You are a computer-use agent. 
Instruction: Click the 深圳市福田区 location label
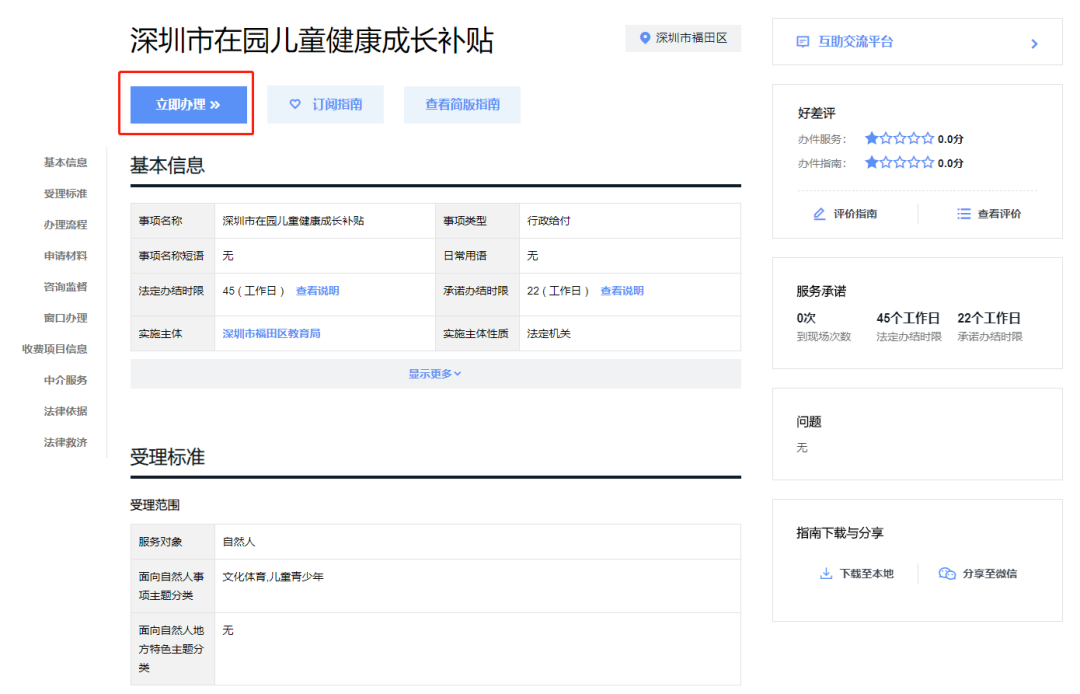pos(692,38)
